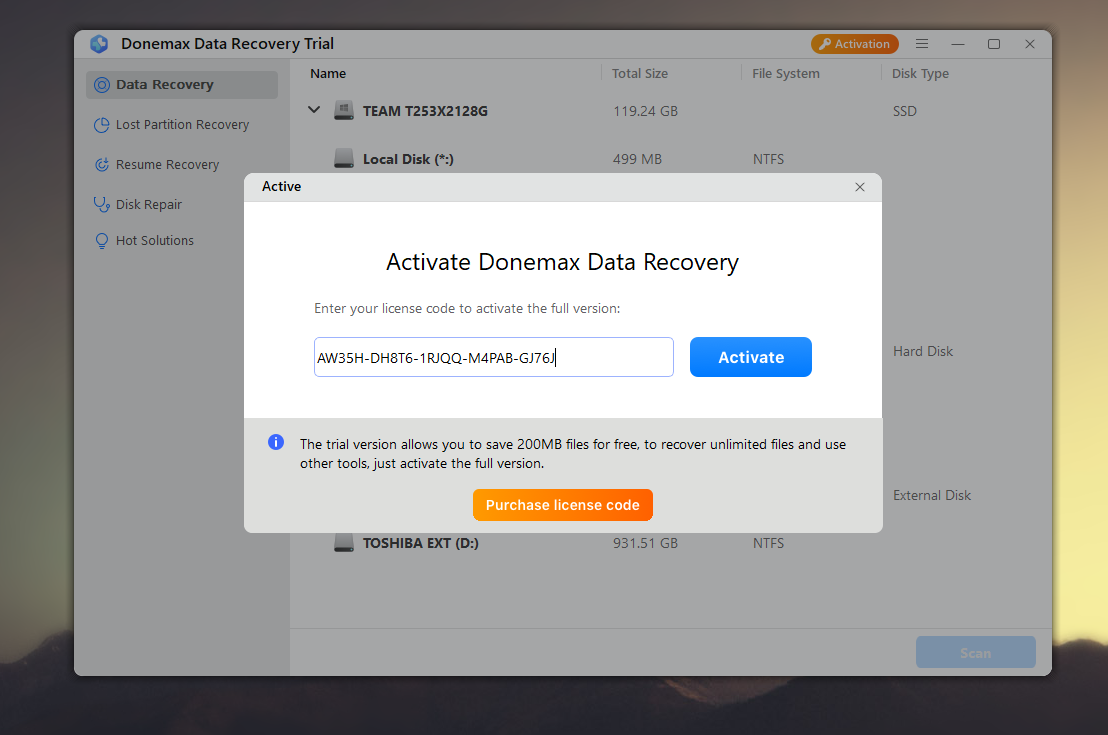The image size is (1108, 735).
Task: Minimize the Donemax window
Action: coord(957,44)
